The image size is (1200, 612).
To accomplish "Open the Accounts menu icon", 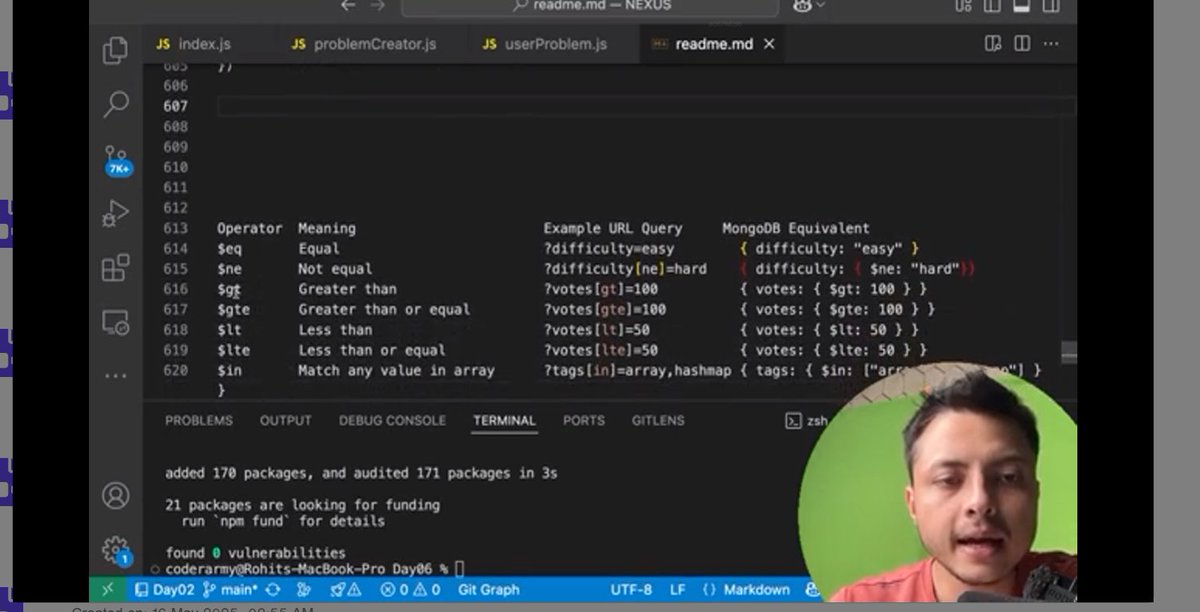I will 116,495.
